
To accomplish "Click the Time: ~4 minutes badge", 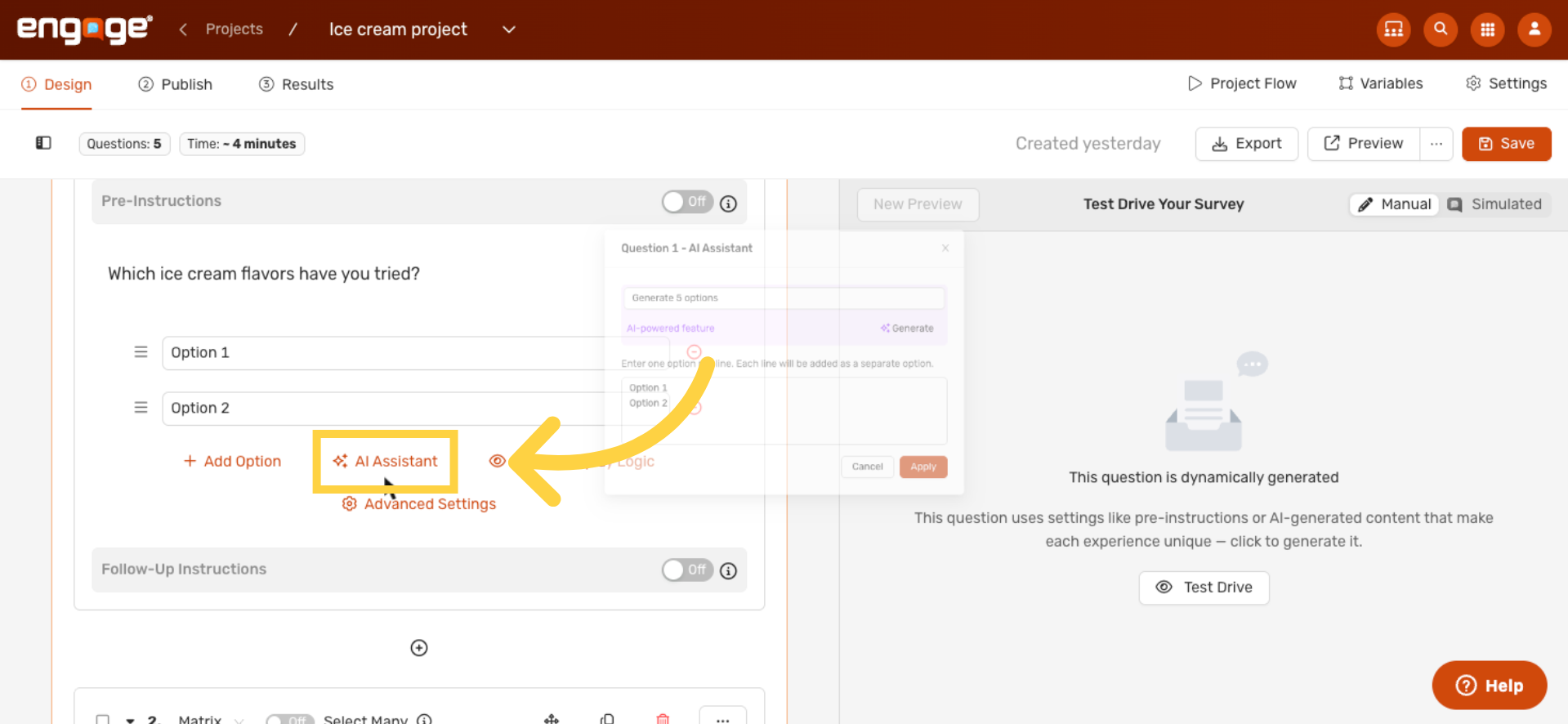I will click(242, 144).
